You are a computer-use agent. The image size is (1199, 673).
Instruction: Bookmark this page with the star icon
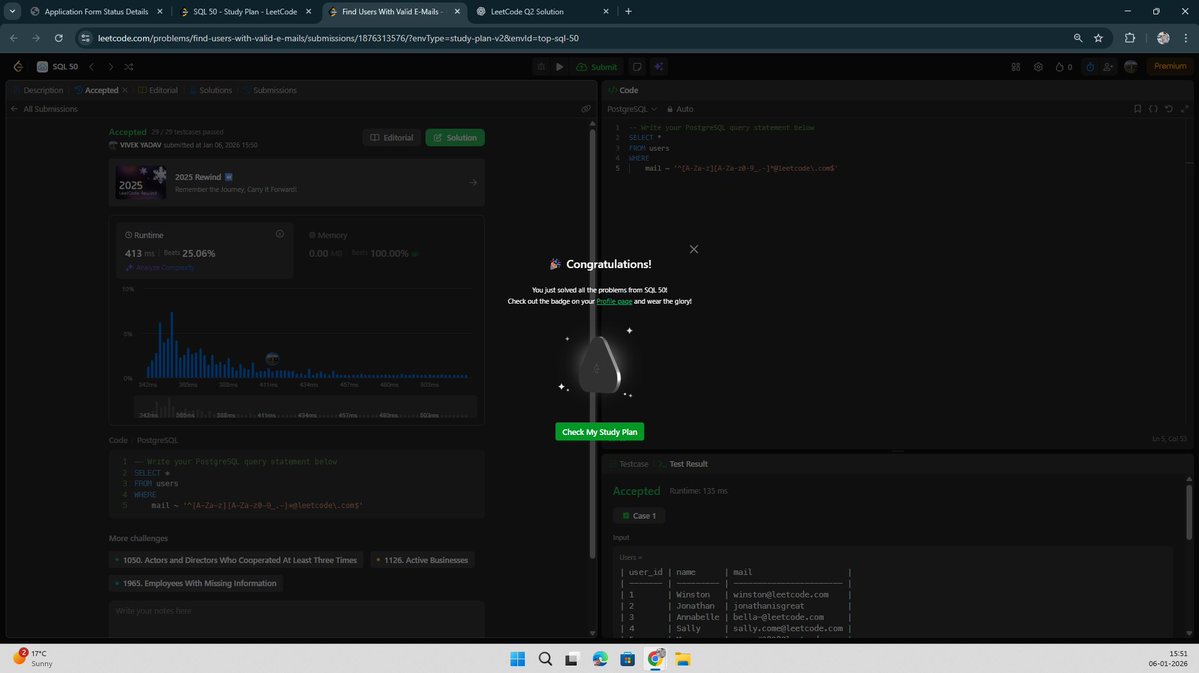click(x=1099, y=38)
